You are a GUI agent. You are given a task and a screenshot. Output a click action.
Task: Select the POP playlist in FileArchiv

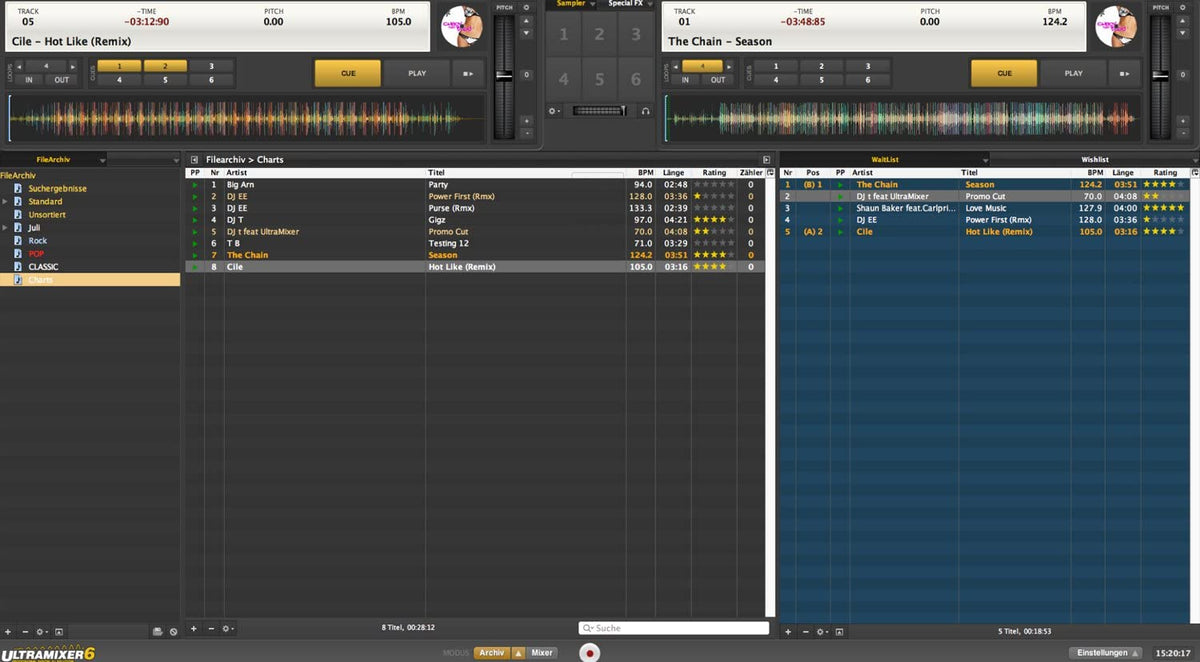[36, 254]
